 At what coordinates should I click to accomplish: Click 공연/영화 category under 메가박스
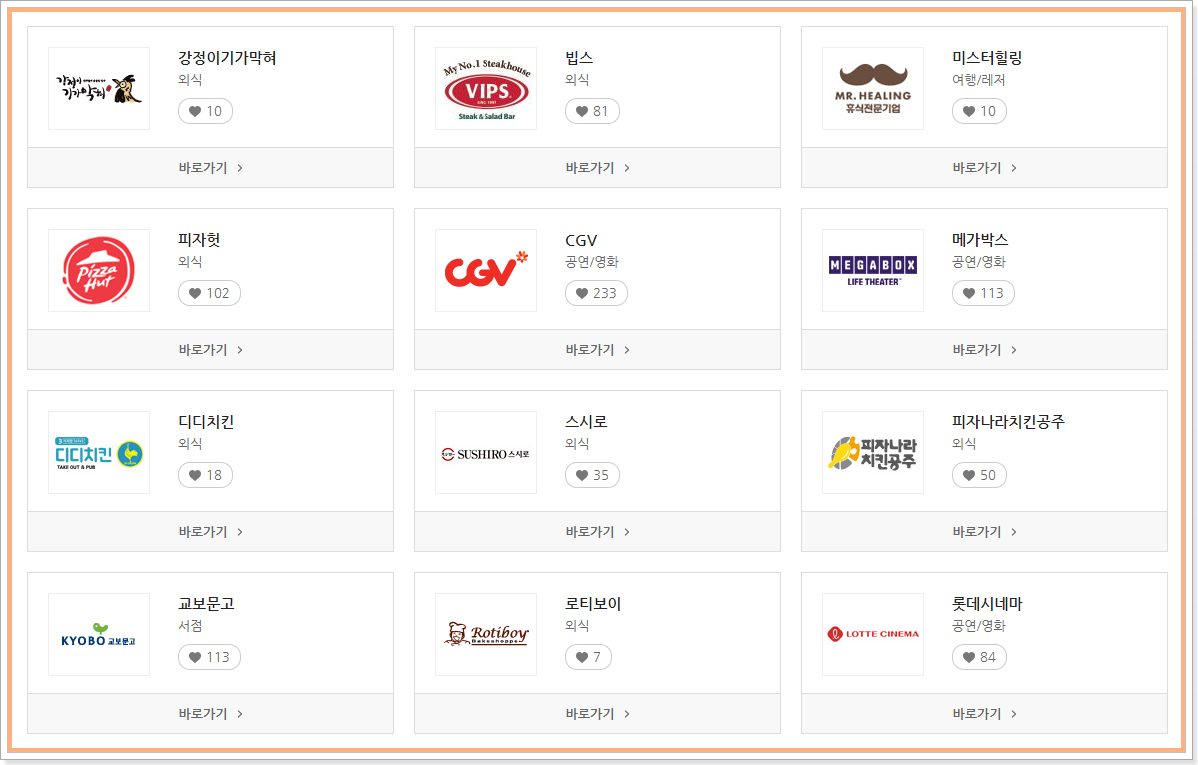(x=979, y=261)
